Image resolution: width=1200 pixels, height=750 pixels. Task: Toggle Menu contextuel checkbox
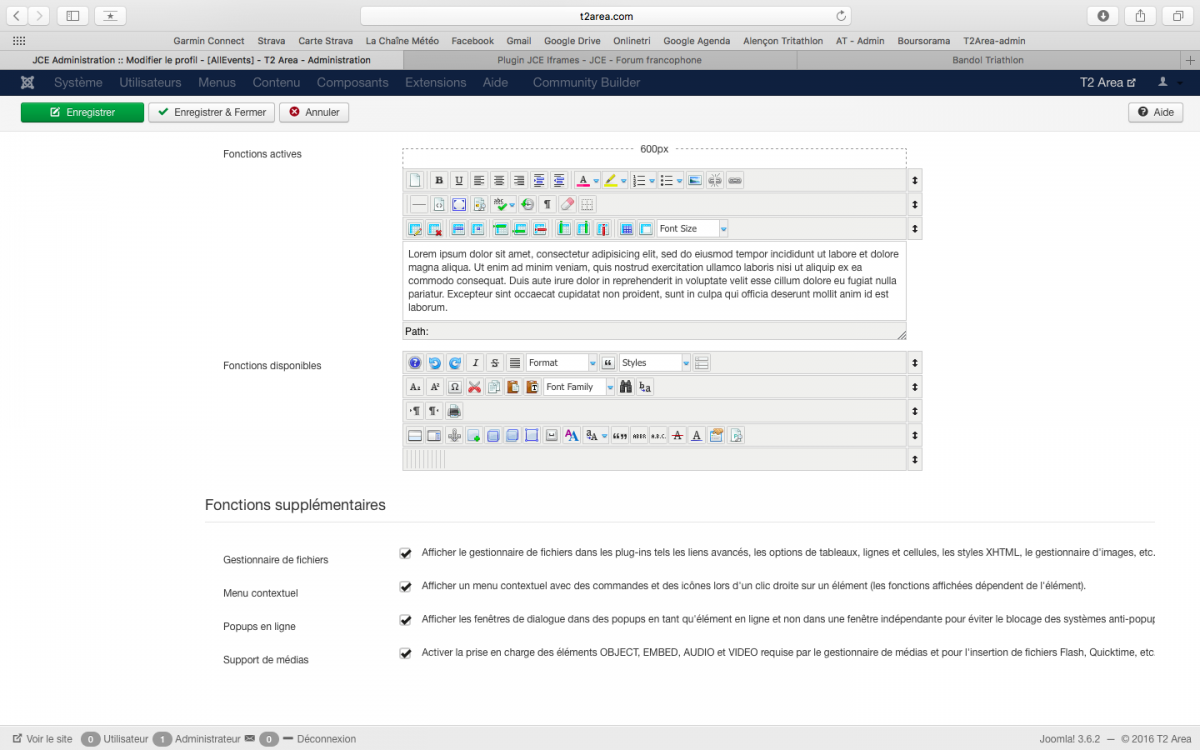pos(405,586)
